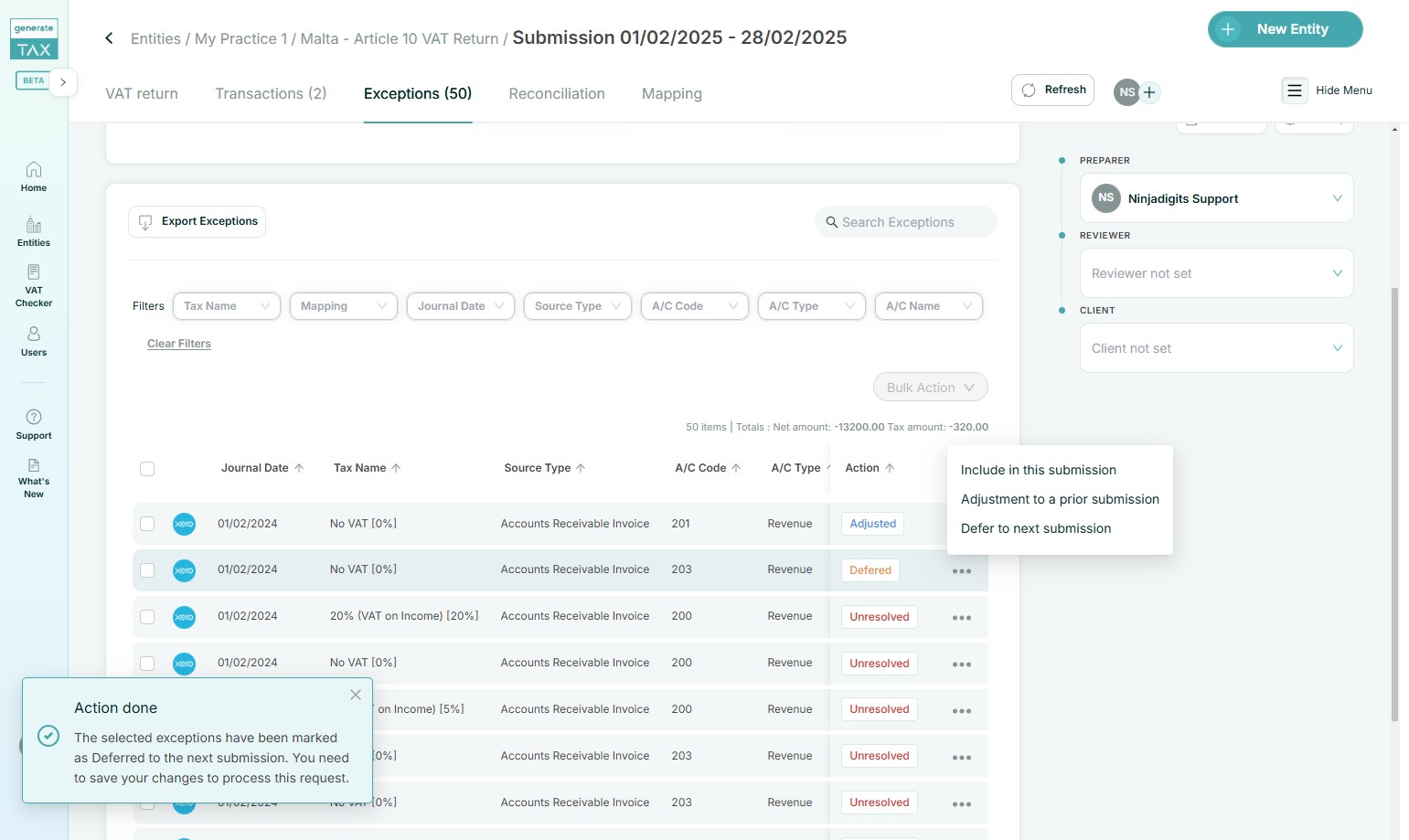Click the Search Exceptions field

905,222
